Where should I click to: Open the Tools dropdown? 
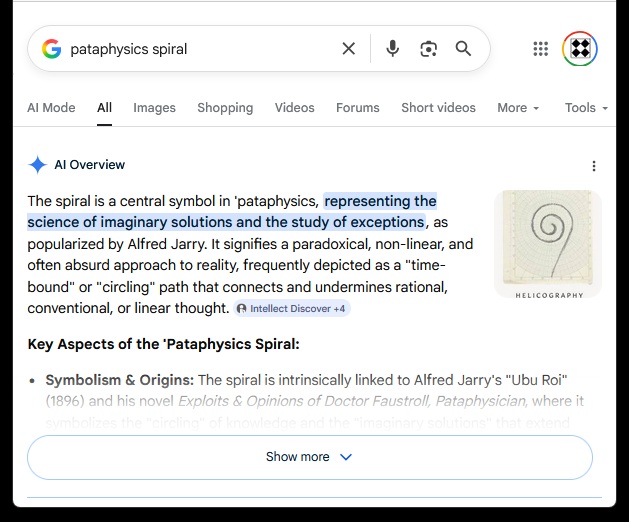click(x=586, y=108)
